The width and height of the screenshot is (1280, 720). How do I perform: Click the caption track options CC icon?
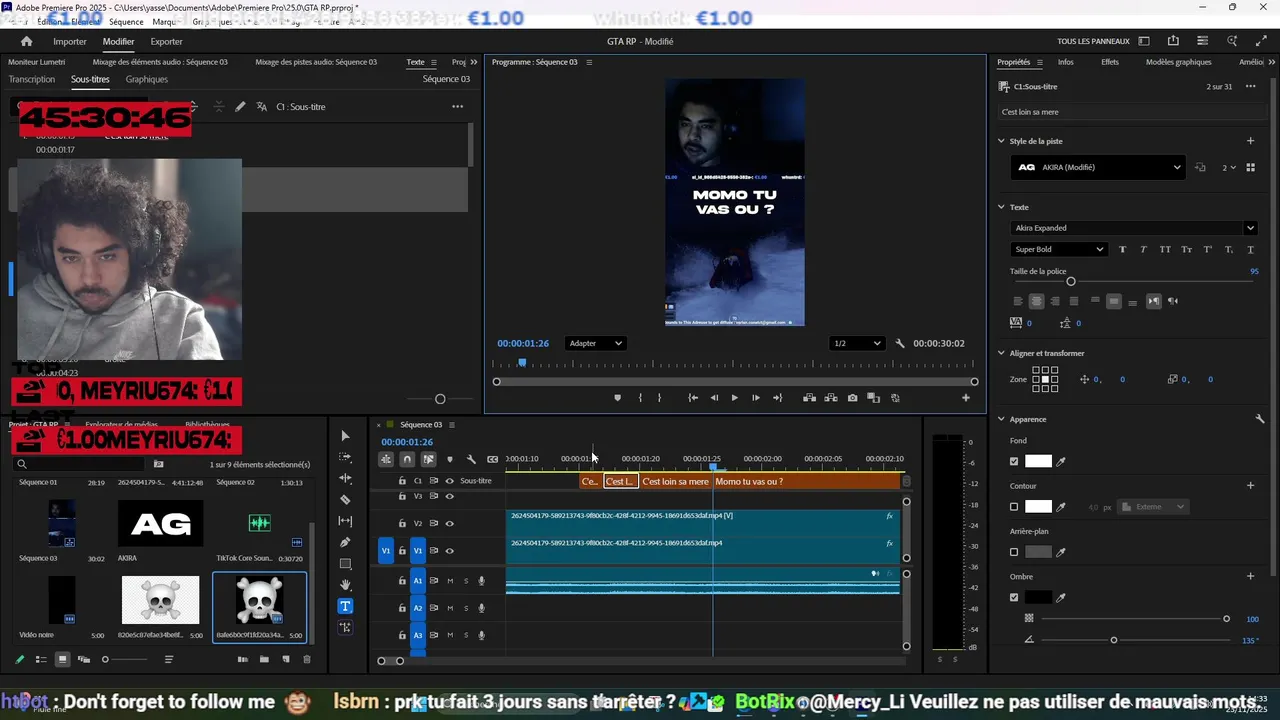(x=492, y=459)
